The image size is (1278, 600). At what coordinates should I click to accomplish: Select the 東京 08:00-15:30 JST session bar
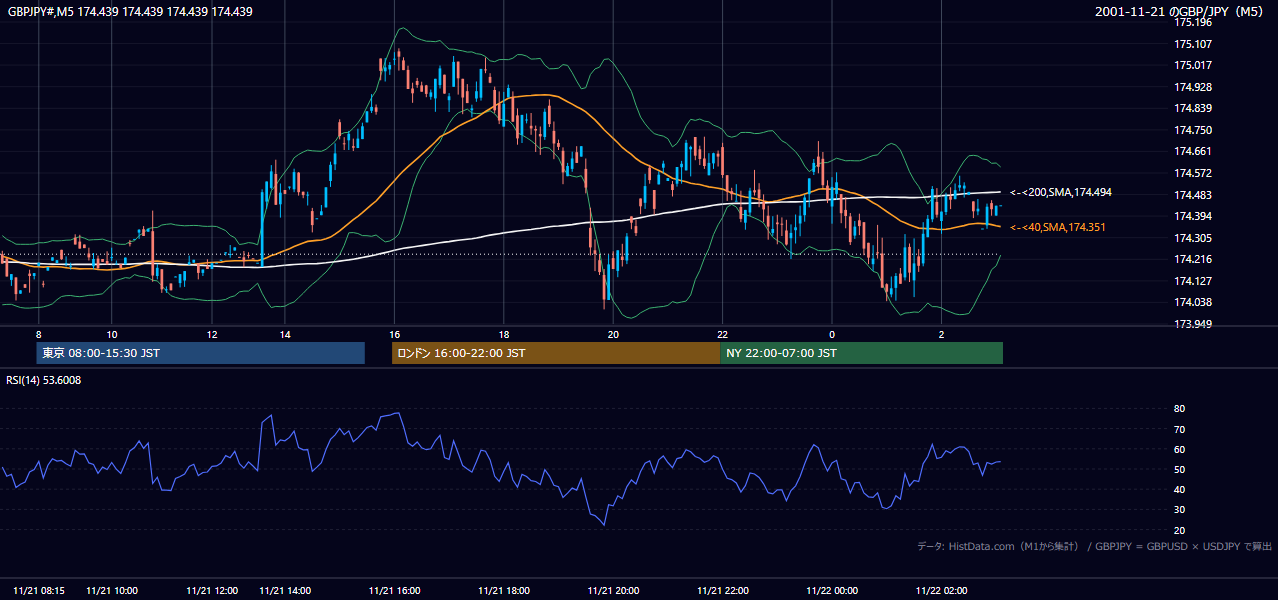point(200,353)
